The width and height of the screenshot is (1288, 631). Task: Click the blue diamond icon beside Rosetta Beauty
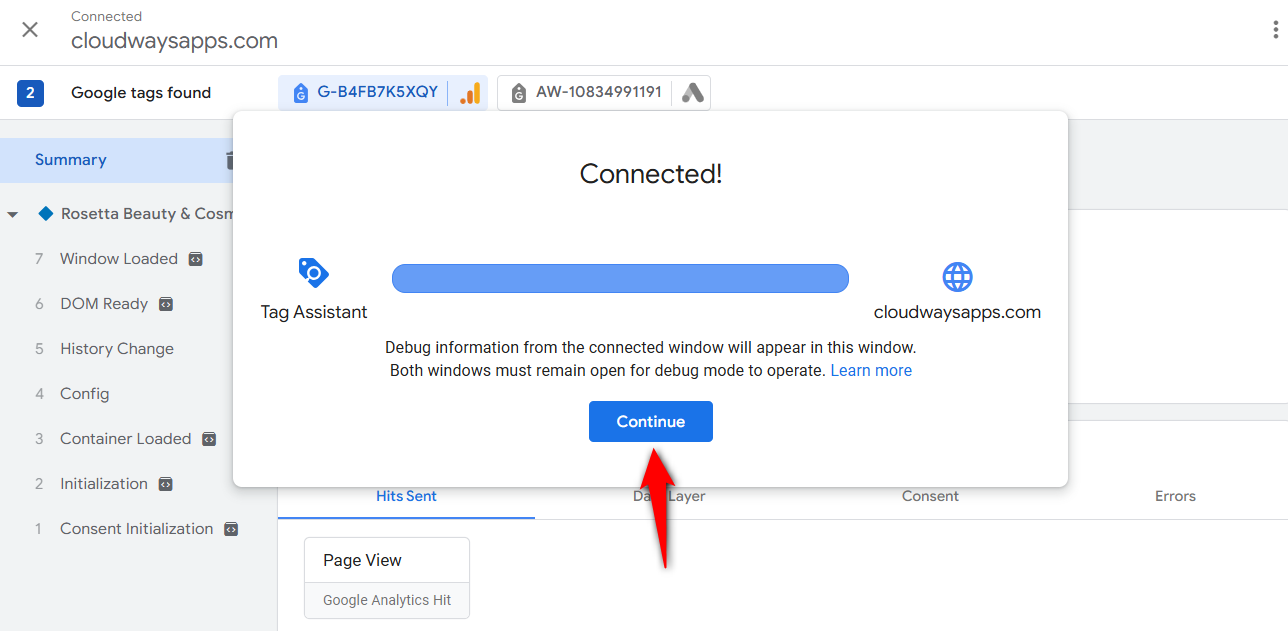click(x=45, y=213)
